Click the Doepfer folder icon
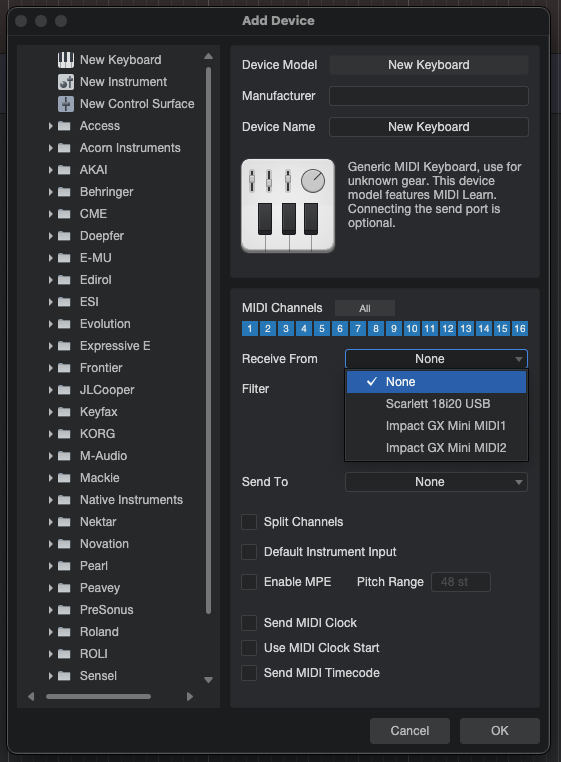The height and width of the screenshot is (762, 561). click(64, 236)
